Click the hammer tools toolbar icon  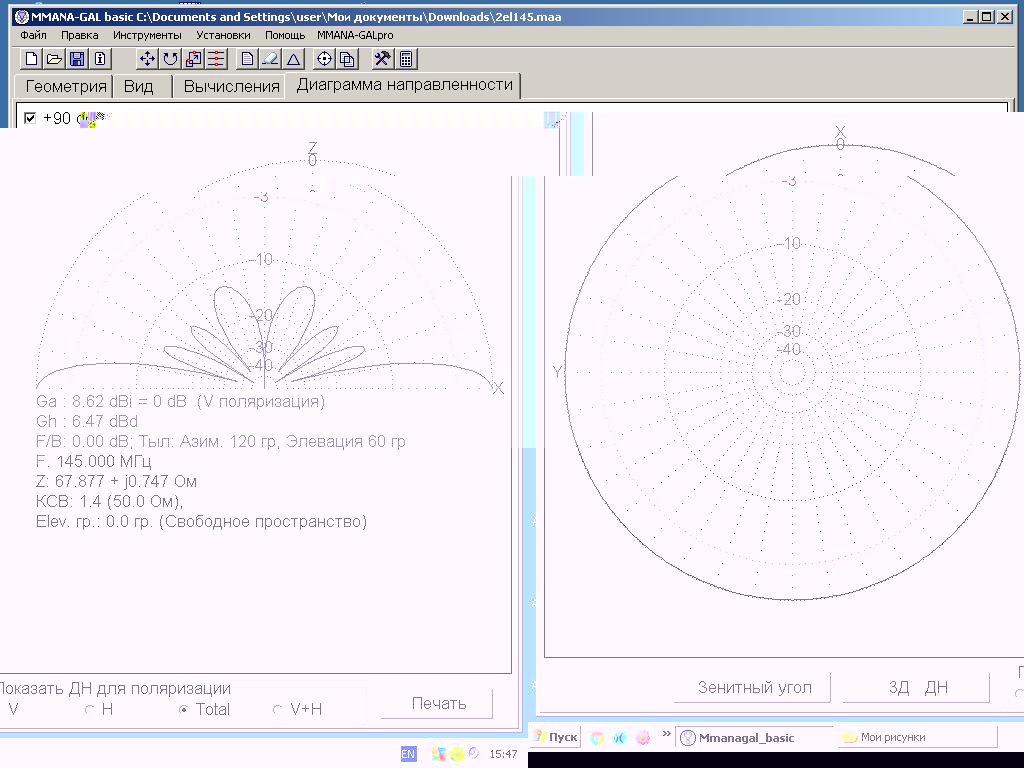[x=381, y=59]
